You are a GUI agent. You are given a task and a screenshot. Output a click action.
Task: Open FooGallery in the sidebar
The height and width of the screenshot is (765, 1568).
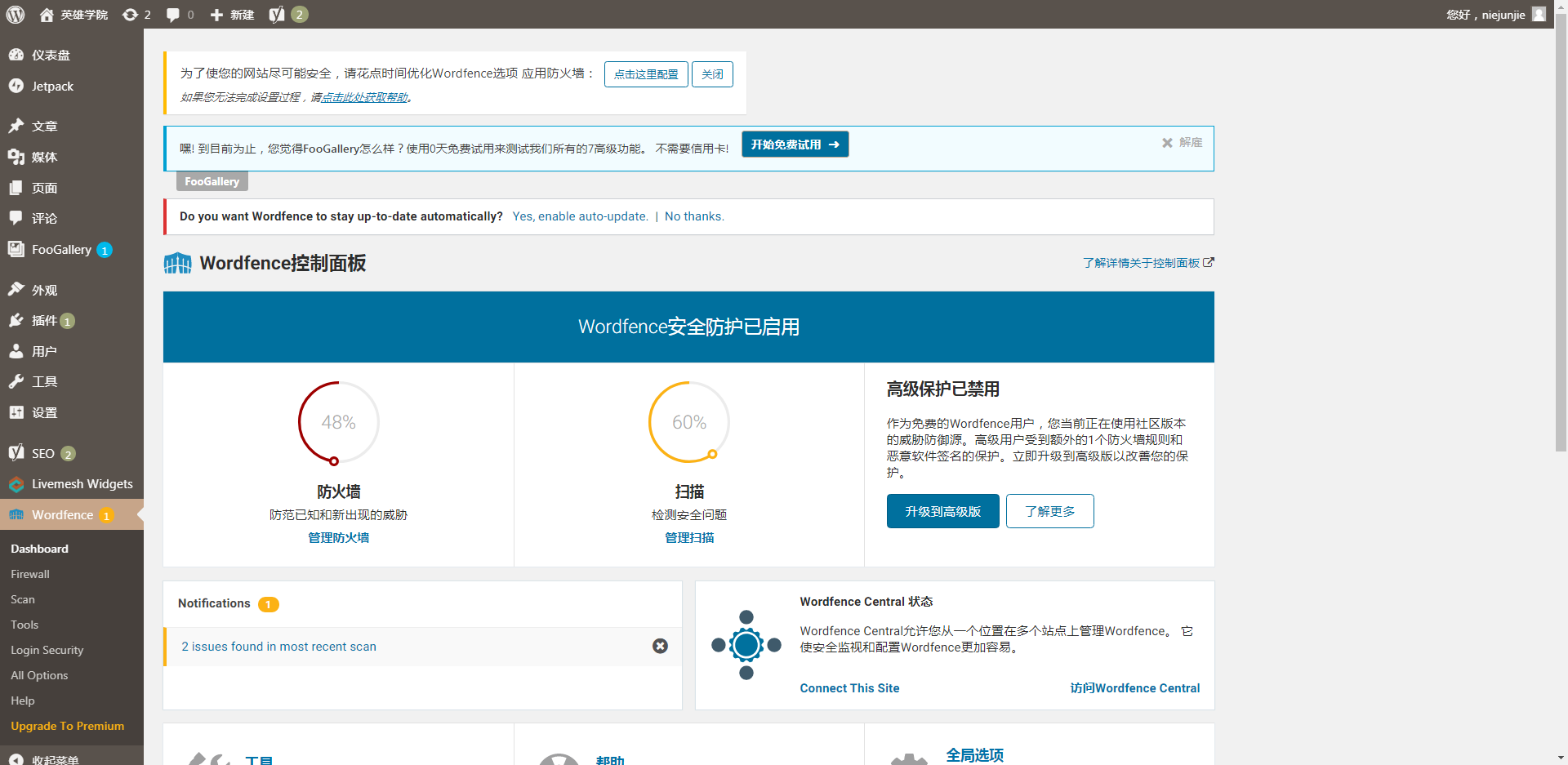point(72,249)
